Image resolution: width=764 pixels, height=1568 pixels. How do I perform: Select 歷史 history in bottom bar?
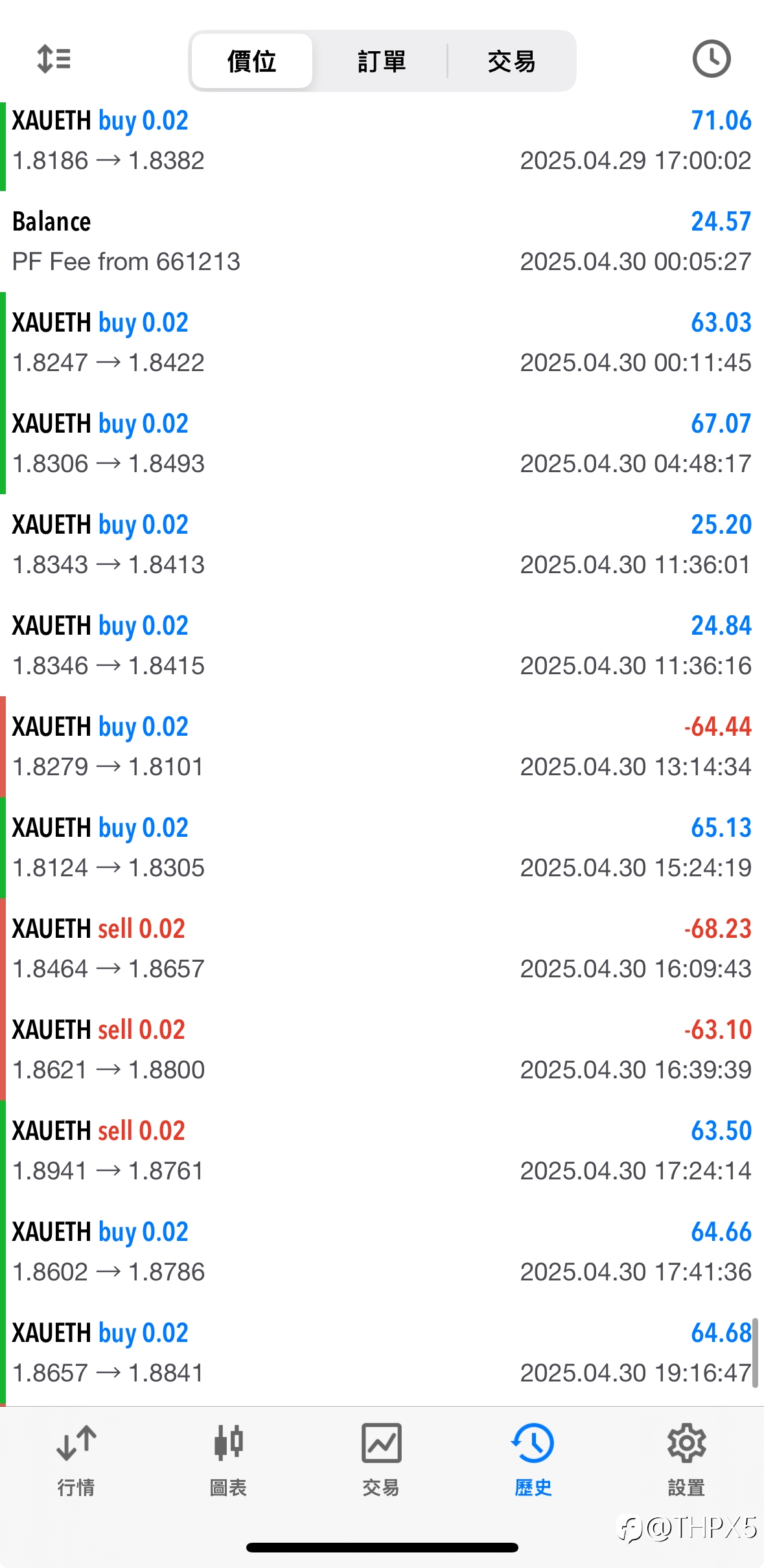coord(533,1460)
